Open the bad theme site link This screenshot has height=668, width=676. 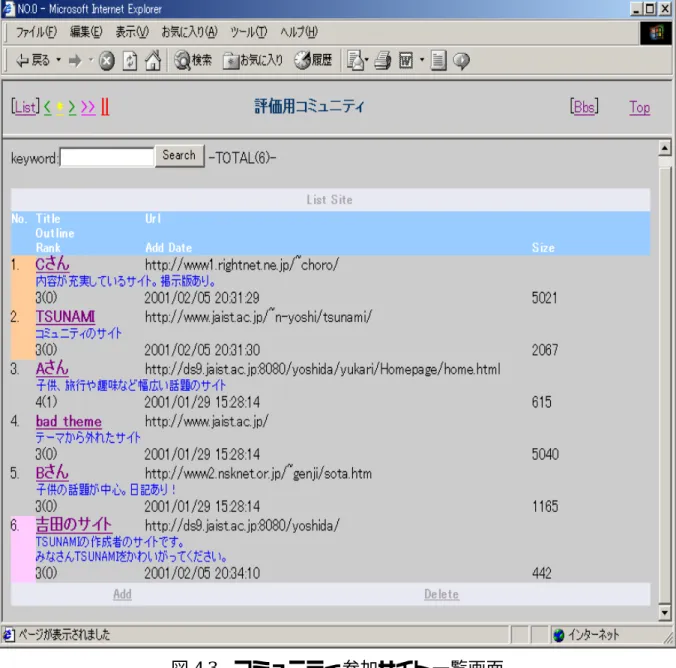[x=69, y=421]
